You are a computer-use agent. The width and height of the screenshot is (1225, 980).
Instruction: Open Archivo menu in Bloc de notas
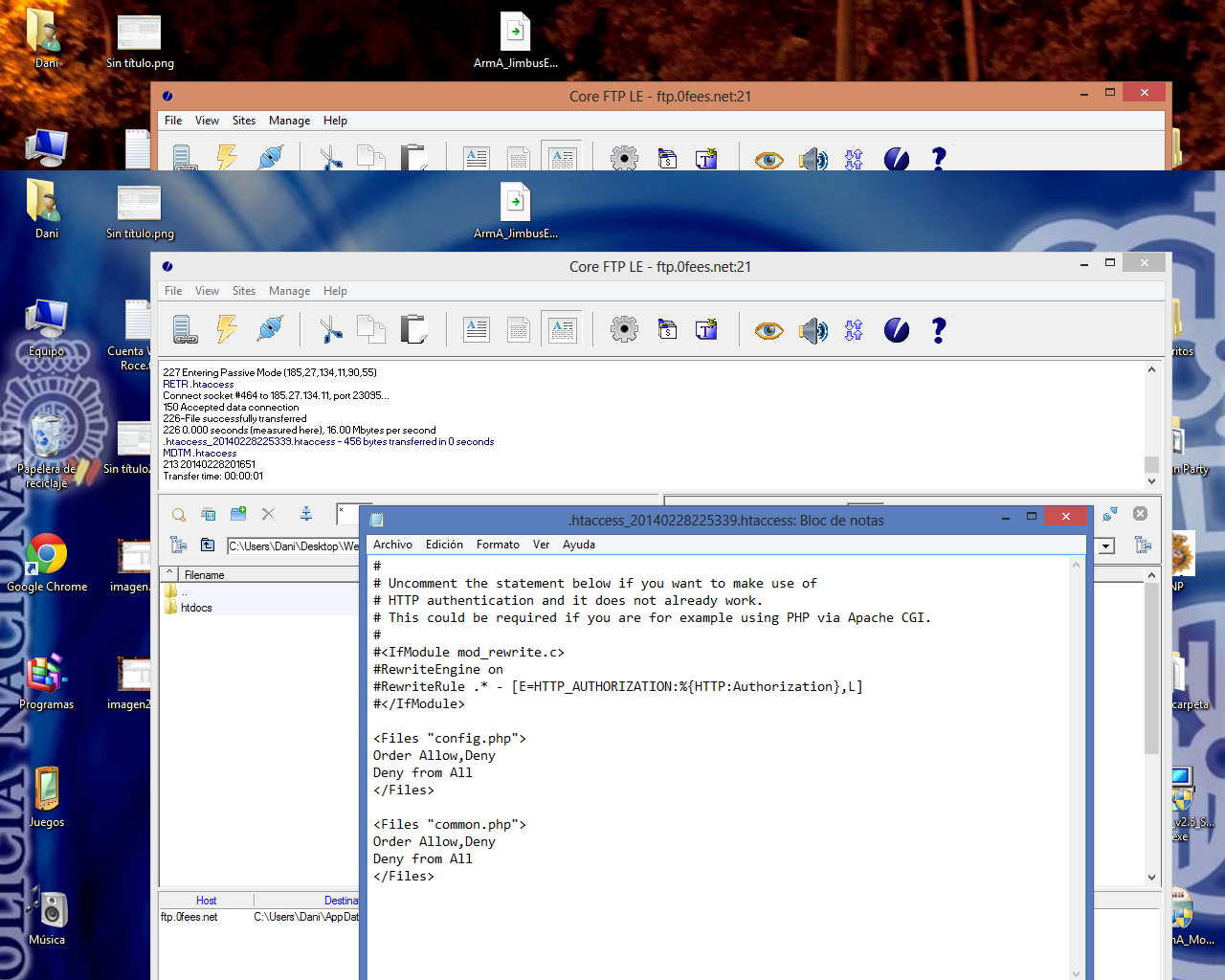pyautogui.click(x=392, y=545)
